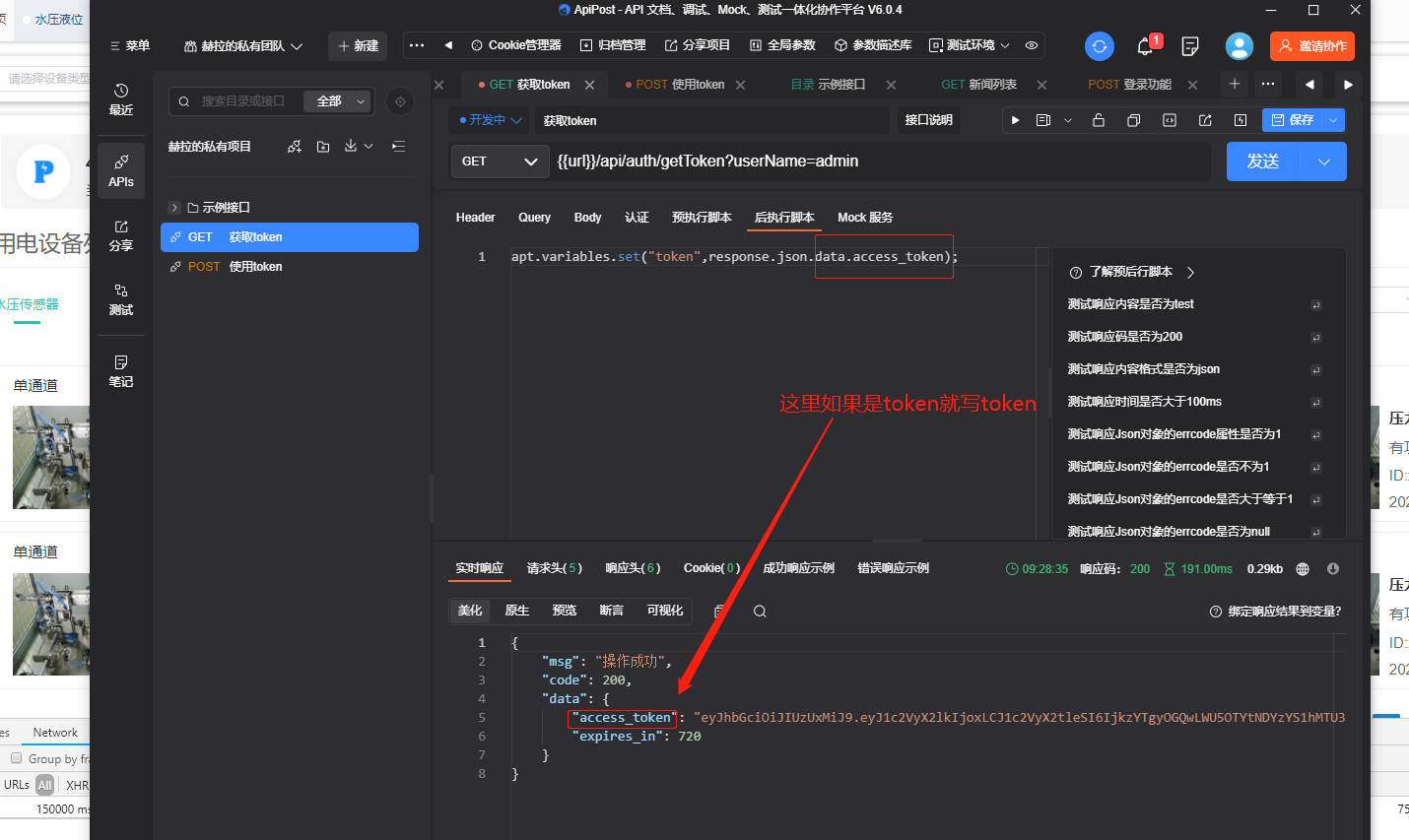Viewport: 1409px width, 840px height.
Task: Select the APIs sidebar icon
Action: 120,170
